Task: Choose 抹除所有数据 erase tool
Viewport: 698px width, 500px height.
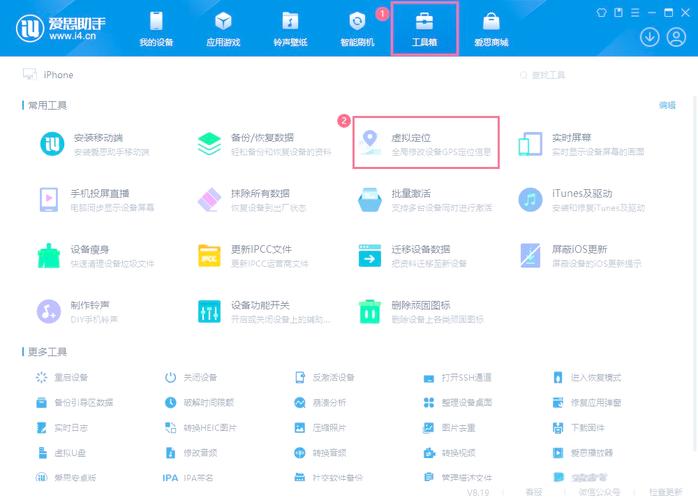Action: point(252,199)
